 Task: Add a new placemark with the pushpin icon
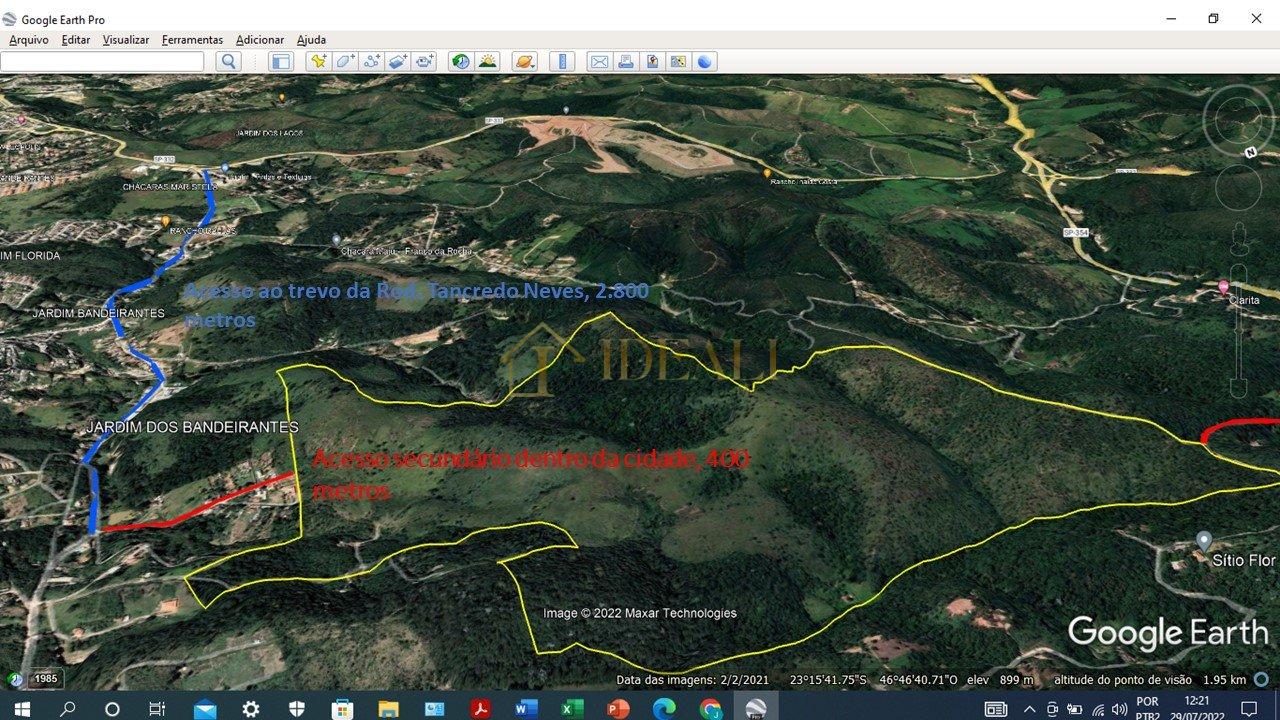point(319,61)
